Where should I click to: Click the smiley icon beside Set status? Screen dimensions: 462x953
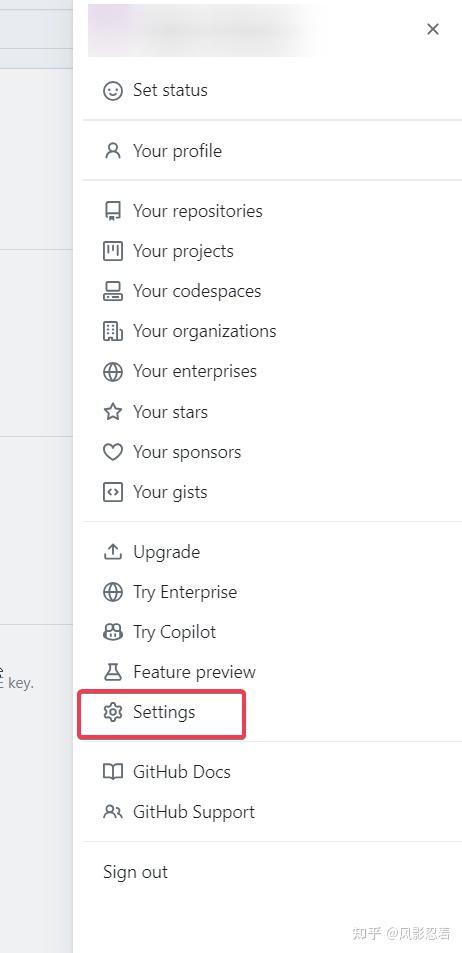click(x=112, y=91)
